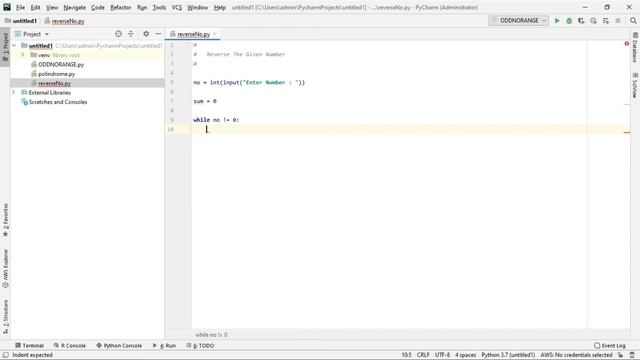Hide the Project panel with minus icon

click(x=158, y=34)
